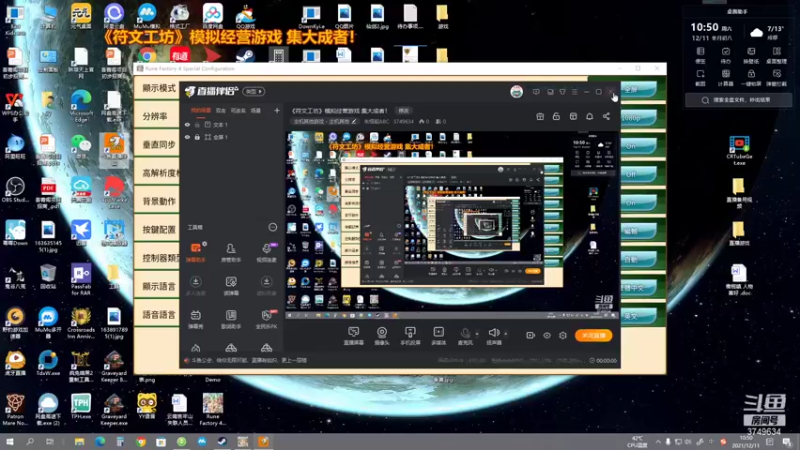Click 弹窗拦截 popup blocker icon in assistant
The width and height of the screenshot is (800, 450).
click(777, 78)
